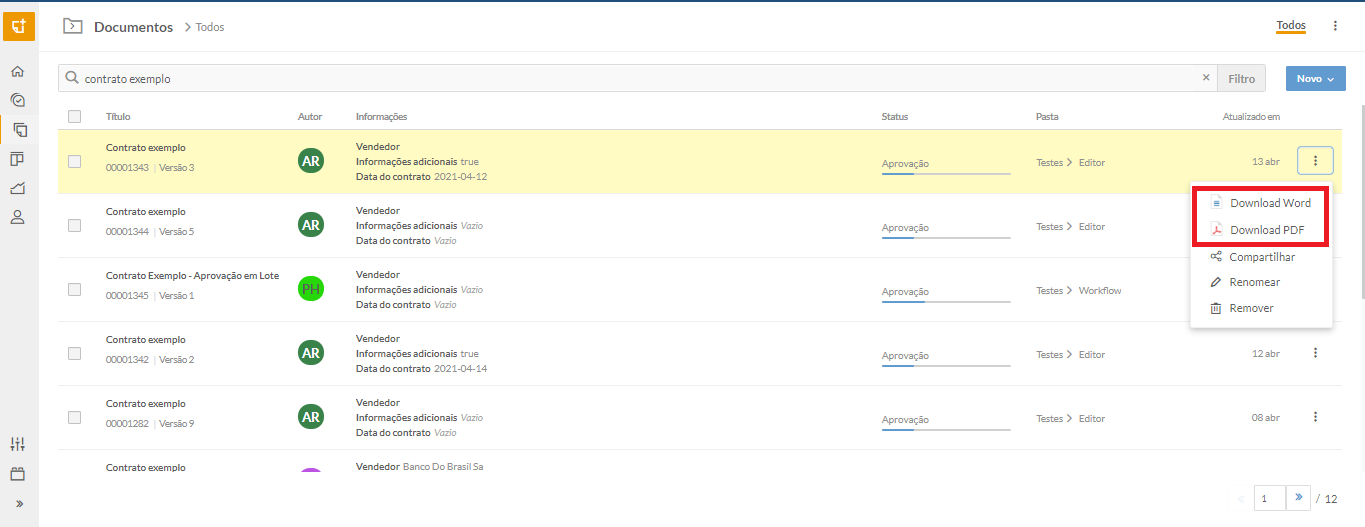Select the Documents icon in sidebar

pos(19,129)
